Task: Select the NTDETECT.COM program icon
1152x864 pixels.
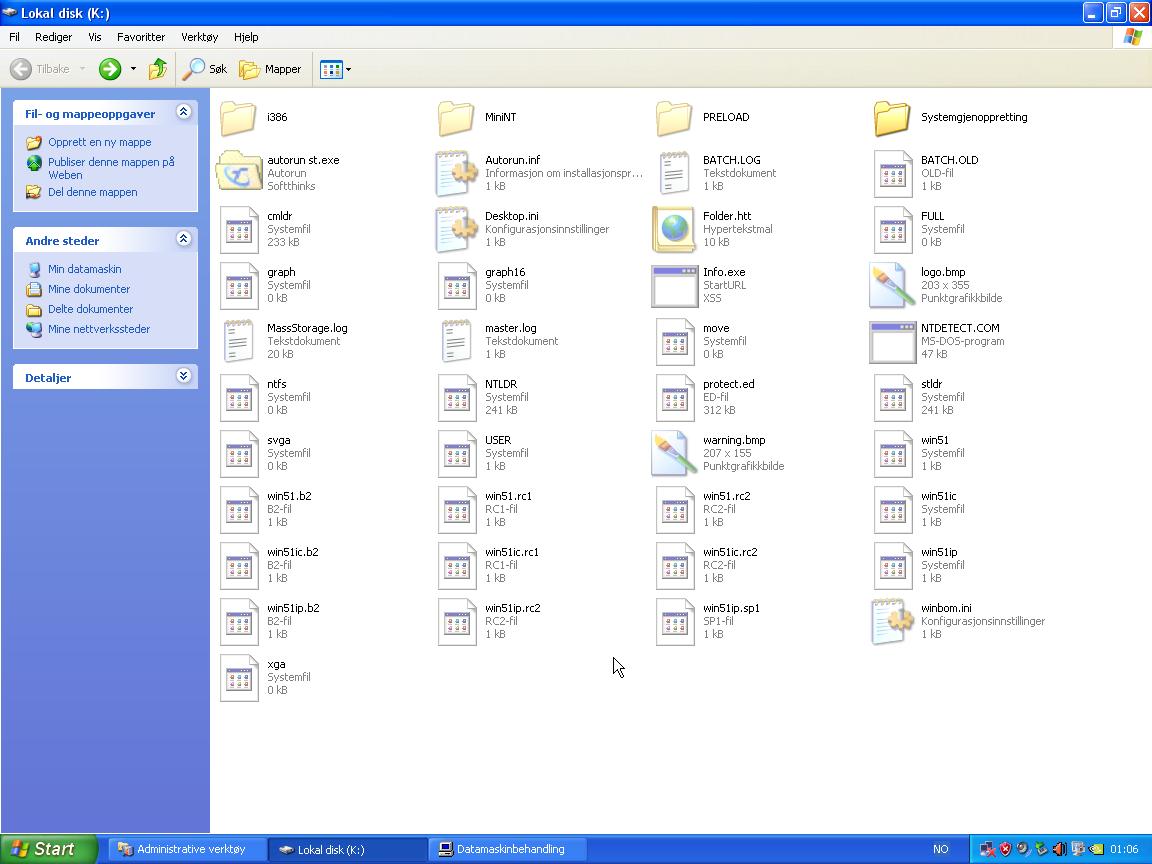Action: coord(892,342)
